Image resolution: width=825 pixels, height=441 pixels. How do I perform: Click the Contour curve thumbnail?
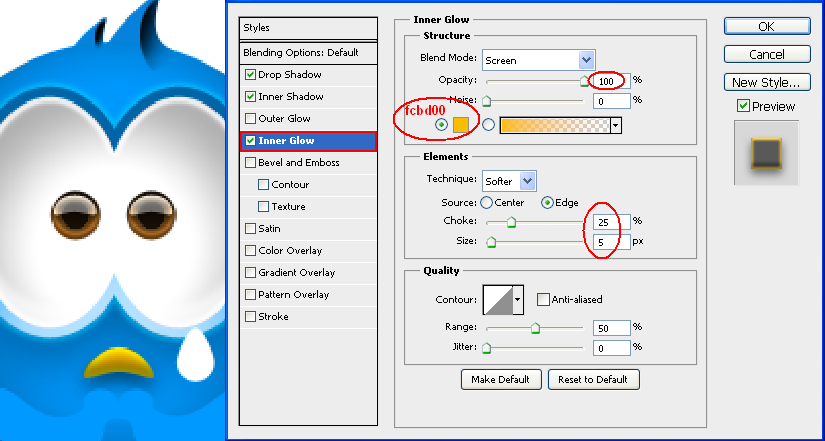(x=498, y=299)
